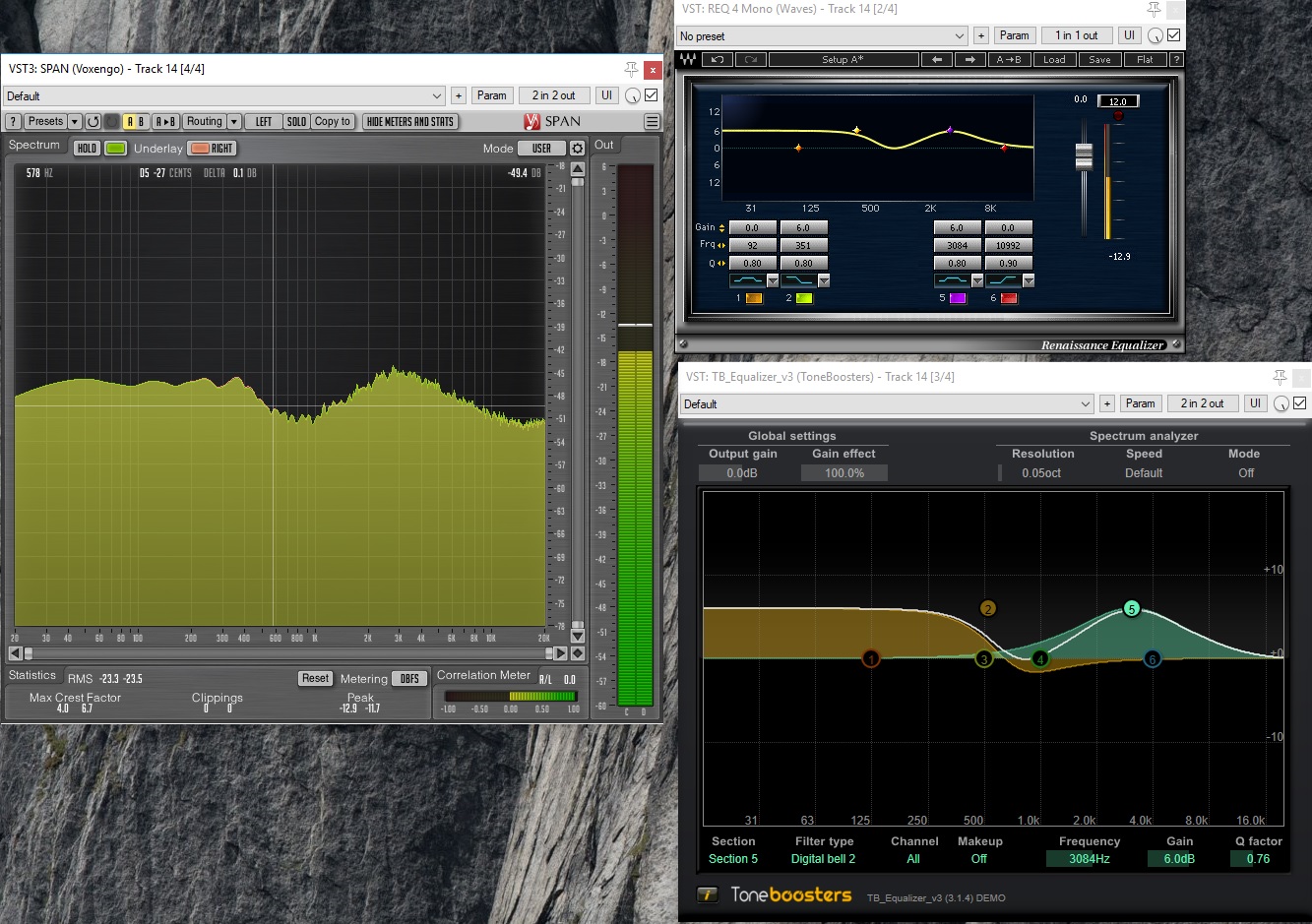Screen dimensions: 1312x924
Task: Click the SPAN hamburger menu icon
Action: (x=652, y=122)
